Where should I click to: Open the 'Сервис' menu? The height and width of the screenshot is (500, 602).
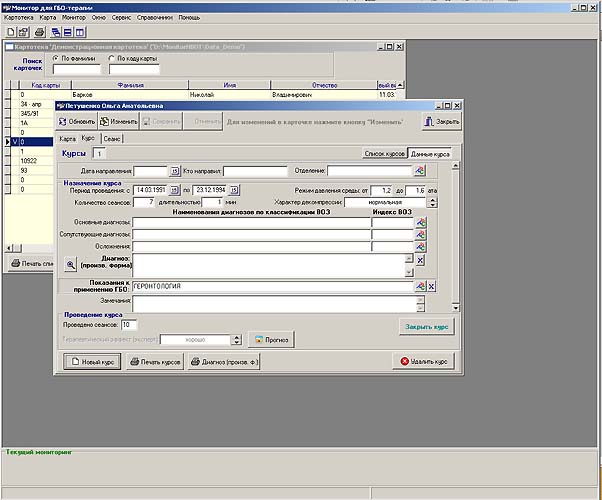click(x=121, y=18)
